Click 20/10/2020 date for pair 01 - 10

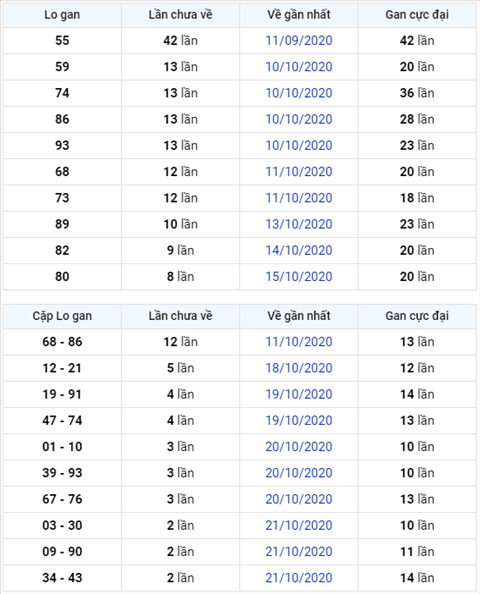(299, 447)
